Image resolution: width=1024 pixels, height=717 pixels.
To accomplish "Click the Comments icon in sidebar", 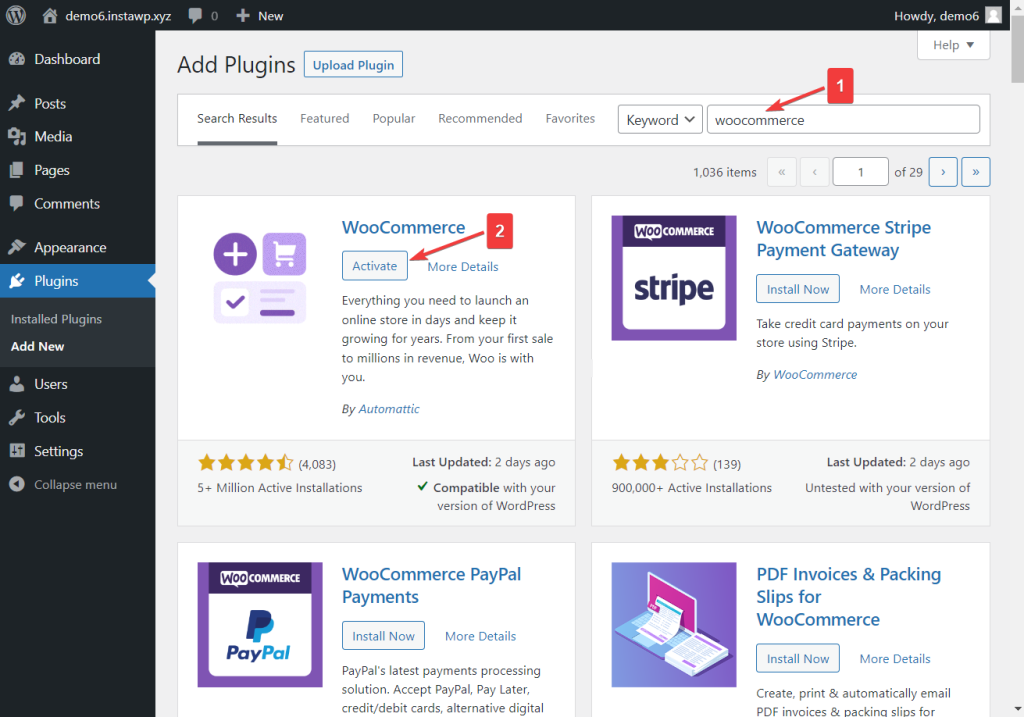I will pyautogui.click(x=17, y=204).
